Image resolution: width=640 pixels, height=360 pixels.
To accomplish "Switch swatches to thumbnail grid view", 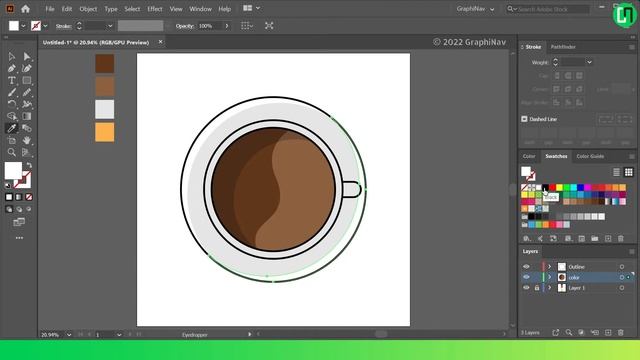I will [x=629, y=172].
